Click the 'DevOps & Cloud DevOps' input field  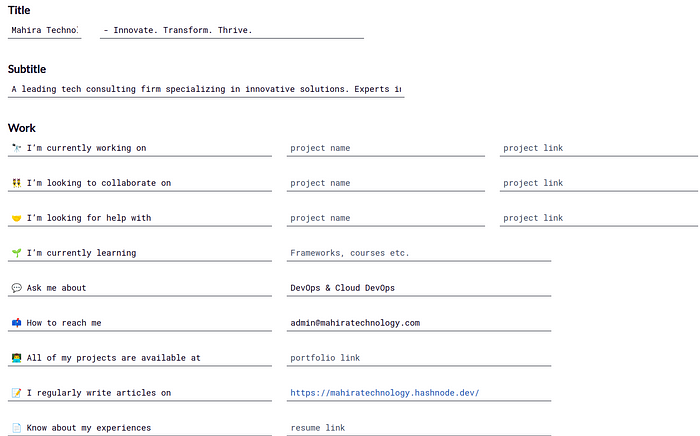(x=419, y=288)
